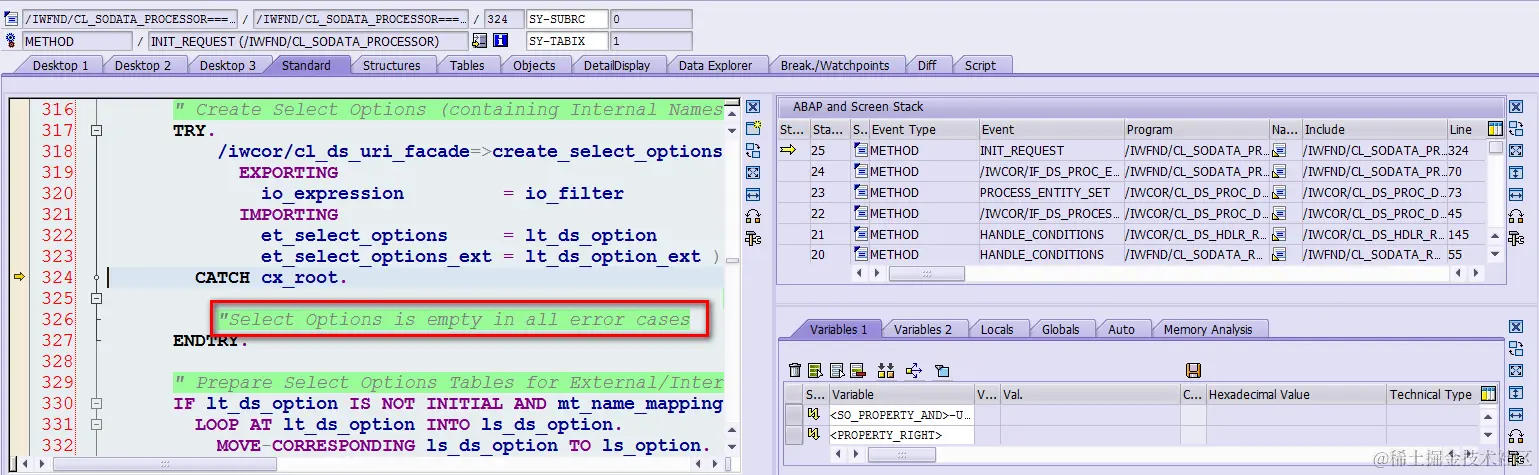
Task: Open the Objects tab
Action: click(534, 65)
